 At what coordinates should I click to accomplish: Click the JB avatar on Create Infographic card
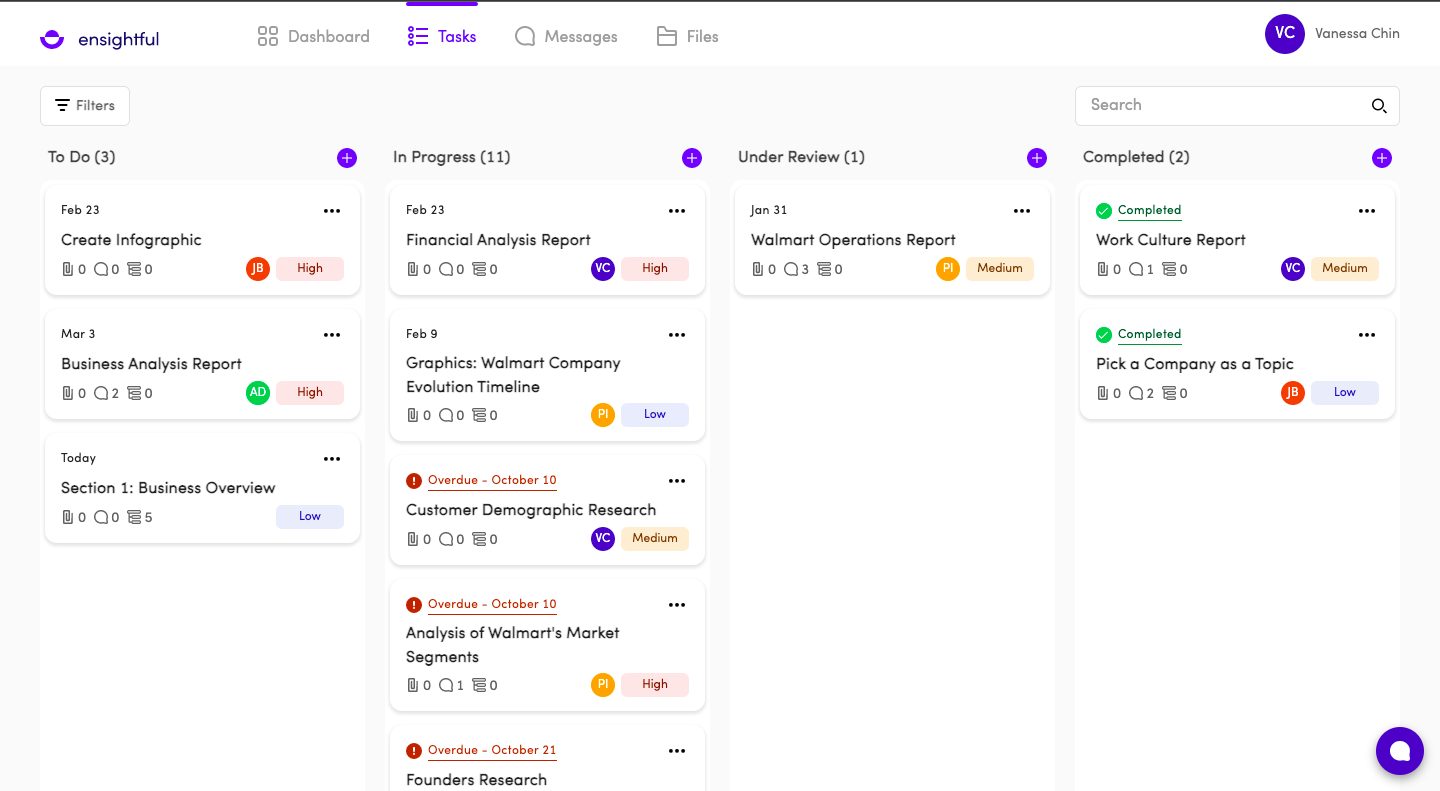257,268
